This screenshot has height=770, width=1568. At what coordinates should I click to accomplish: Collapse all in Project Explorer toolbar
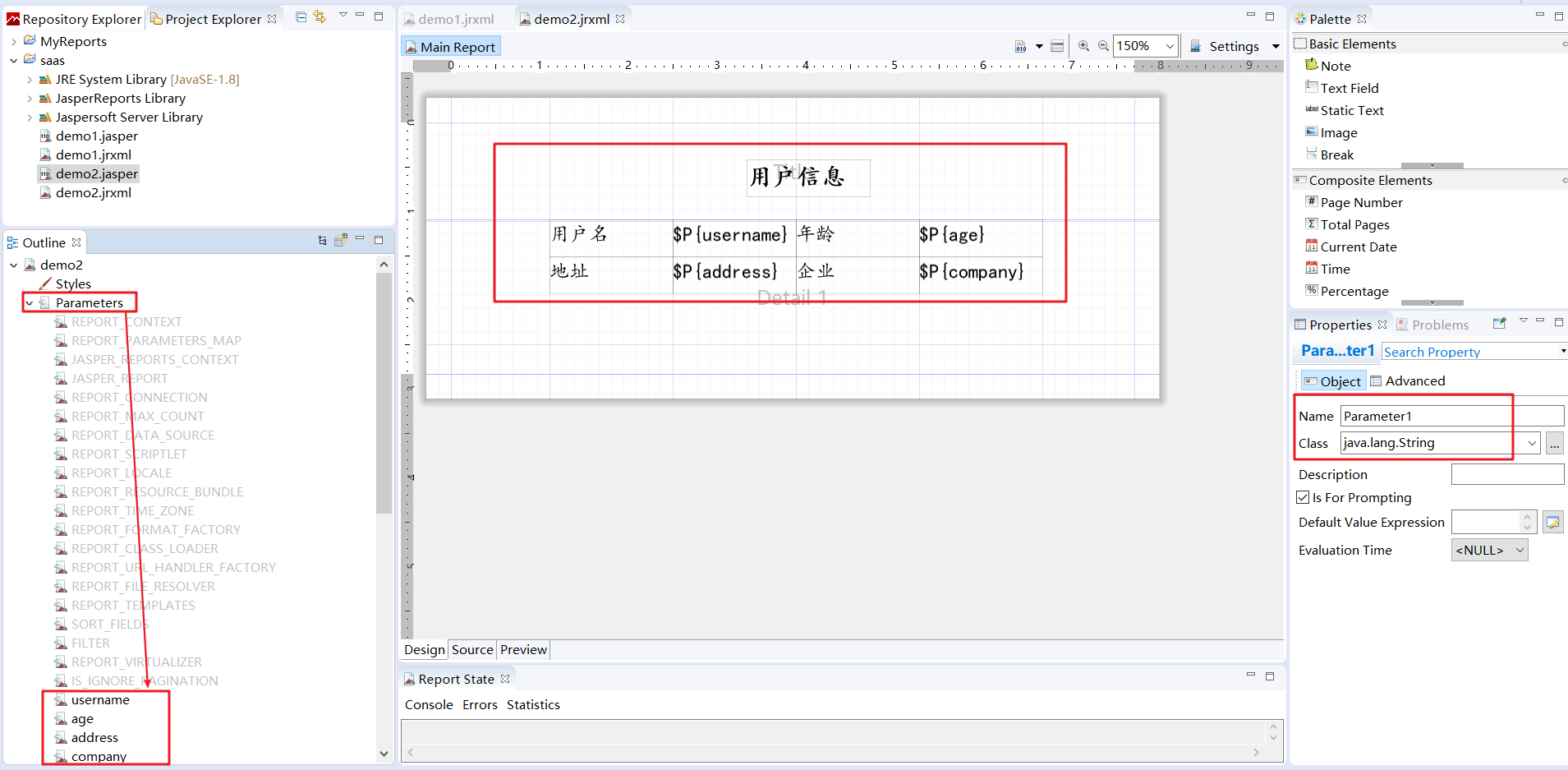(301, 17)
